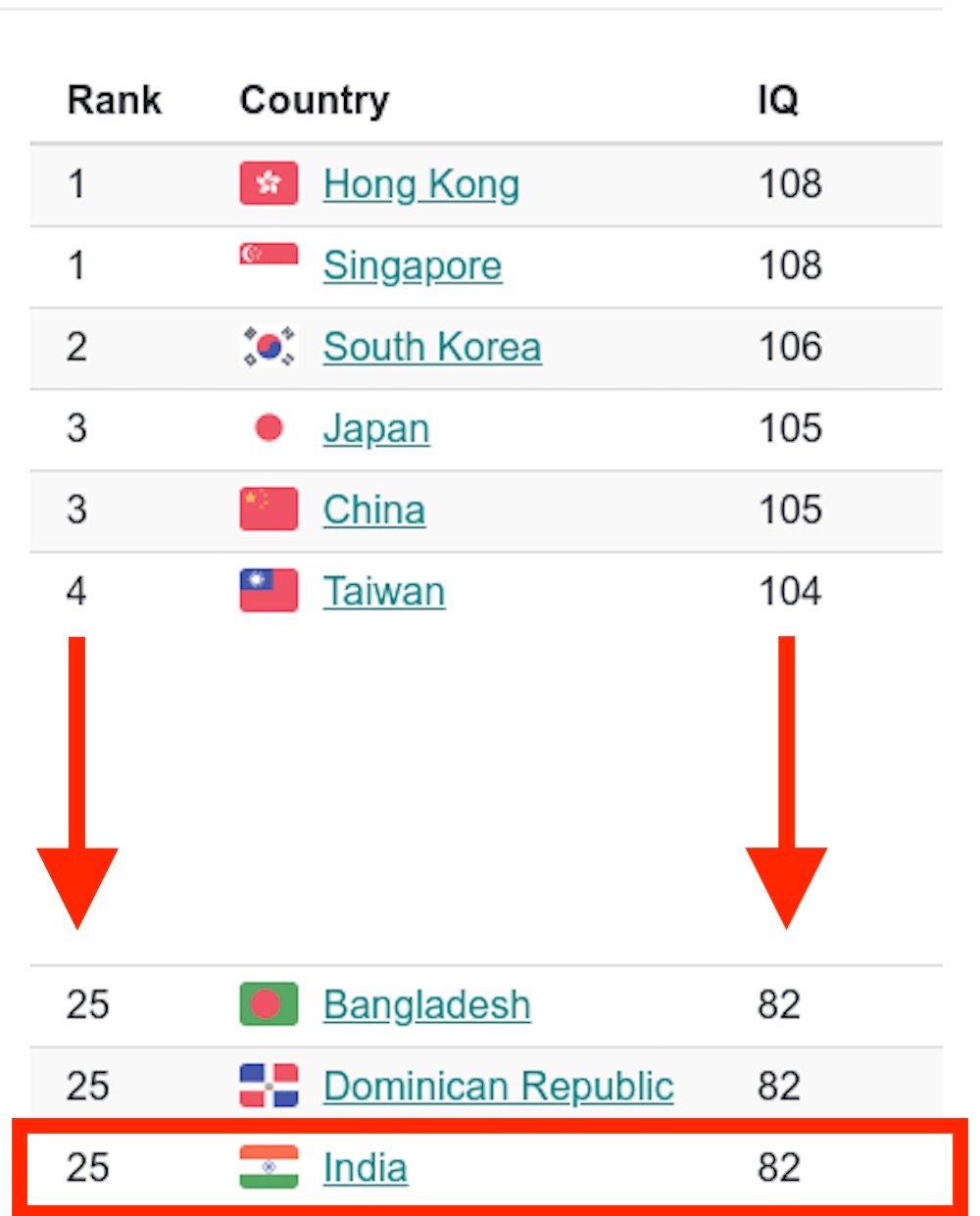Open the India country link

pyautogui.click(x=366, y=1167)
